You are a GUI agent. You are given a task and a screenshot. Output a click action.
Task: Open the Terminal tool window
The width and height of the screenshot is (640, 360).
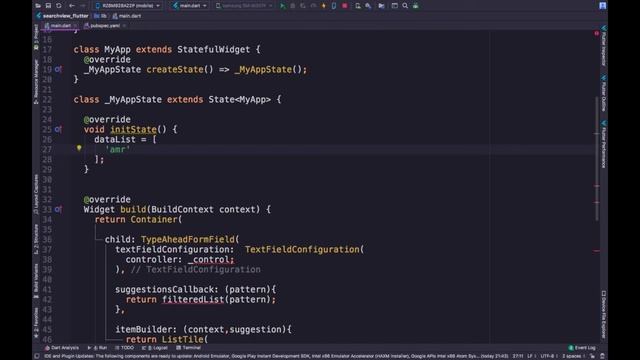tap(188, 348)
